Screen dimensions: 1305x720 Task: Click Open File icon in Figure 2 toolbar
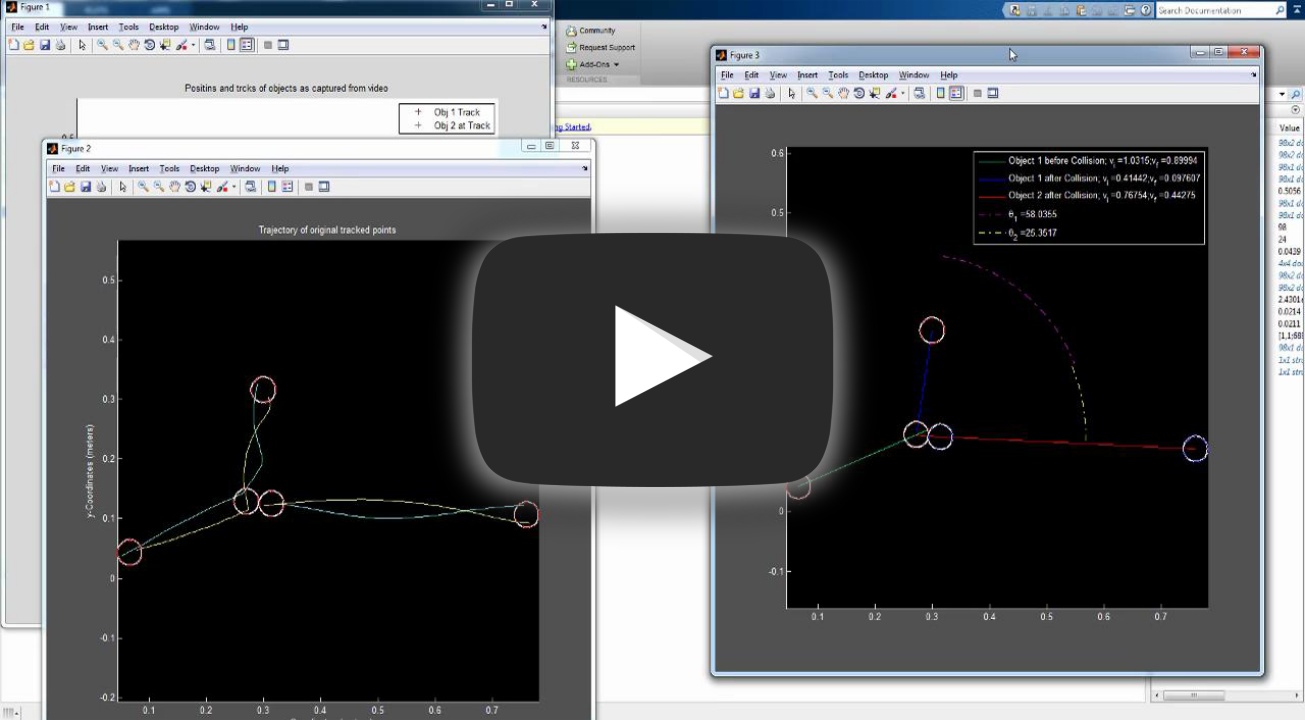pyautogui.click(x=69, y=186)
